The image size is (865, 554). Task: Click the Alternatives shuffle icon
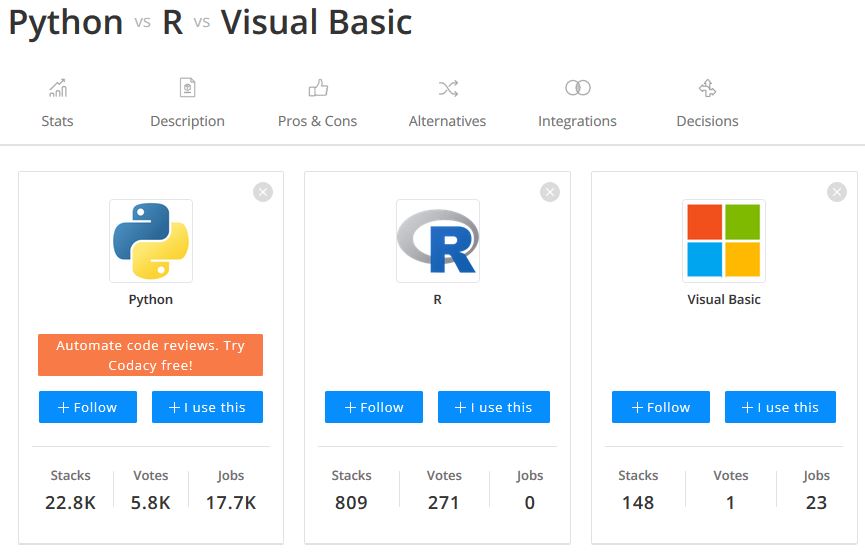point(448,88)
